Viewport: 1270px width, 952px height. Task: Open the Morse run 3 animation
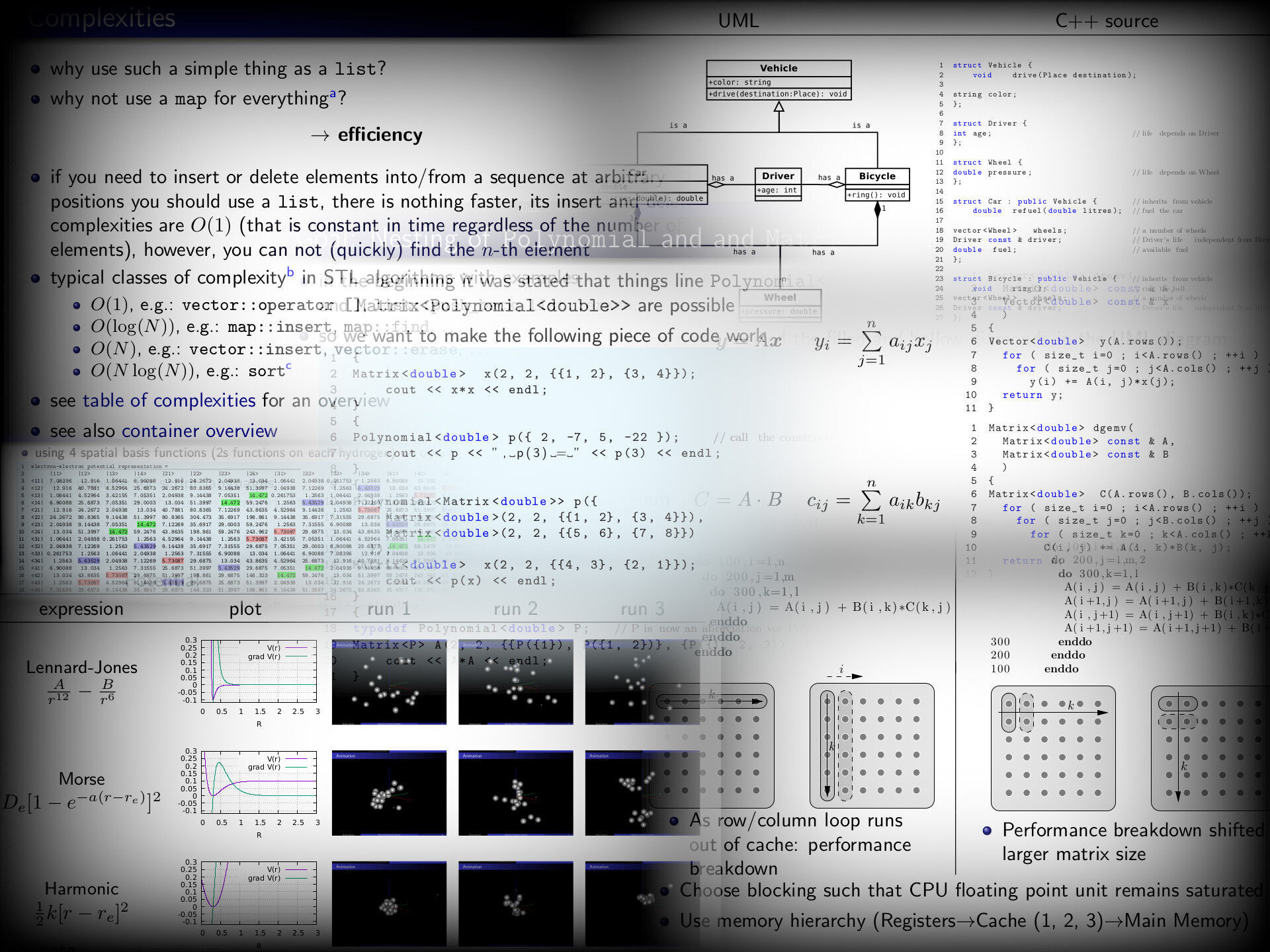[642, 793]
